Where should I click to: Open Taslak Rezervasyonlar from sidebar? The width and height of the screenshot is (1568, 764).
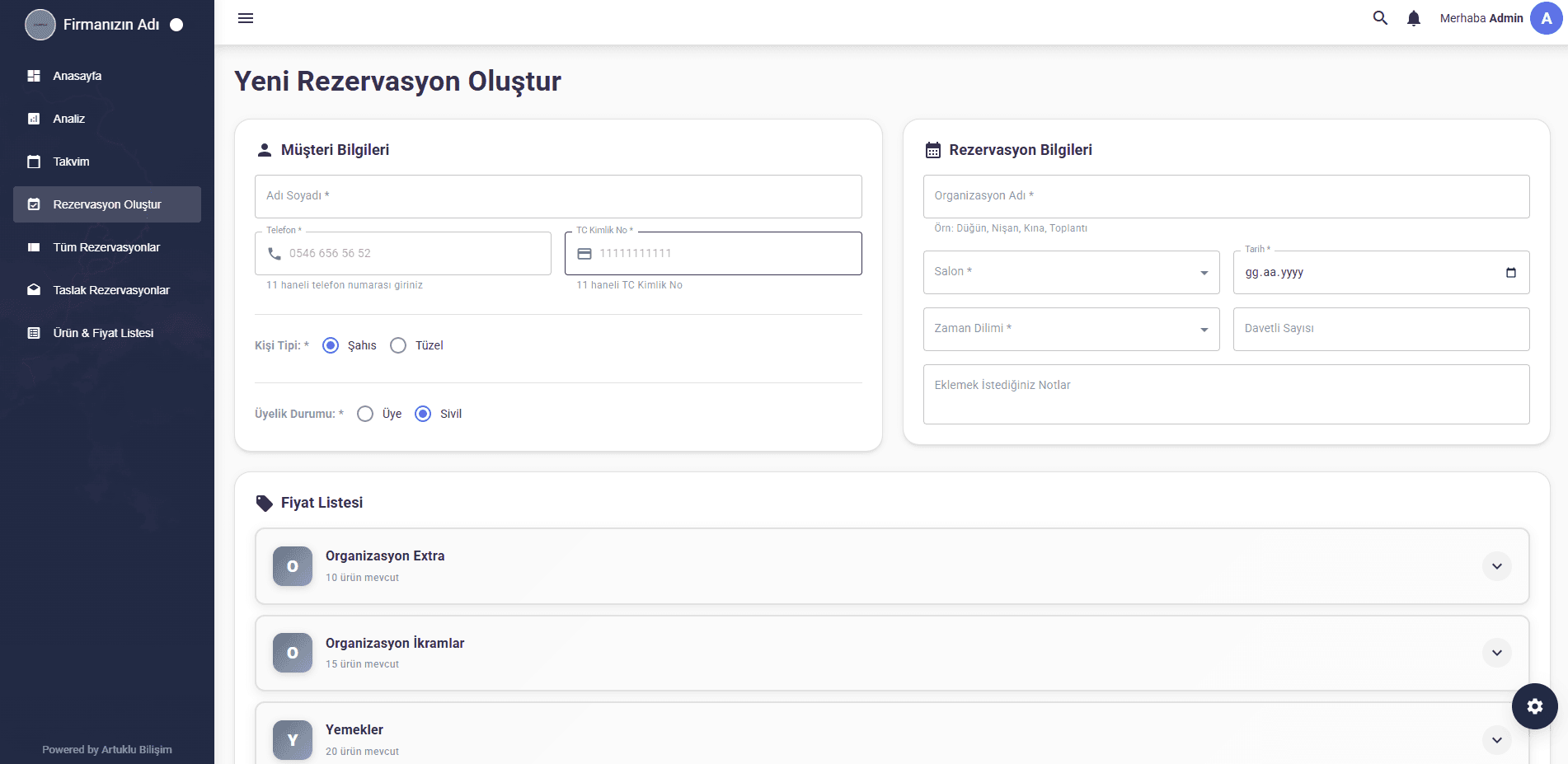pyautogui.click(x=110, y=290)
